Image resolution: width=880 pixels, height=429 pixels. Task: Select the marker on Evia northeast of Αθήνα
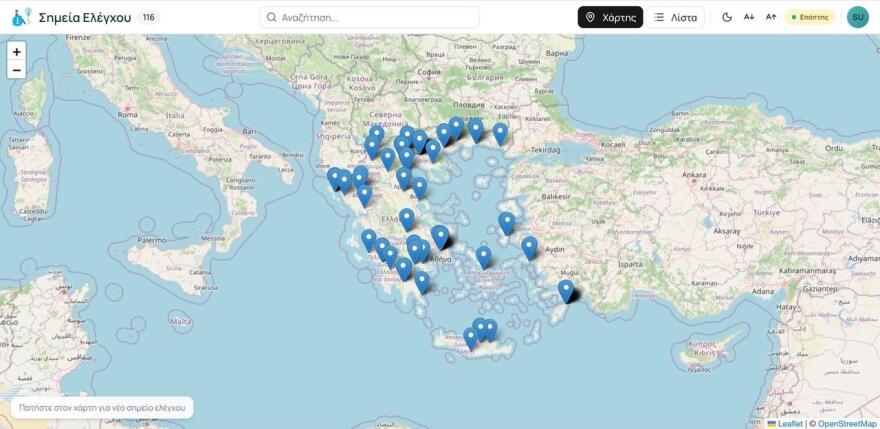(x=440, y=236)
